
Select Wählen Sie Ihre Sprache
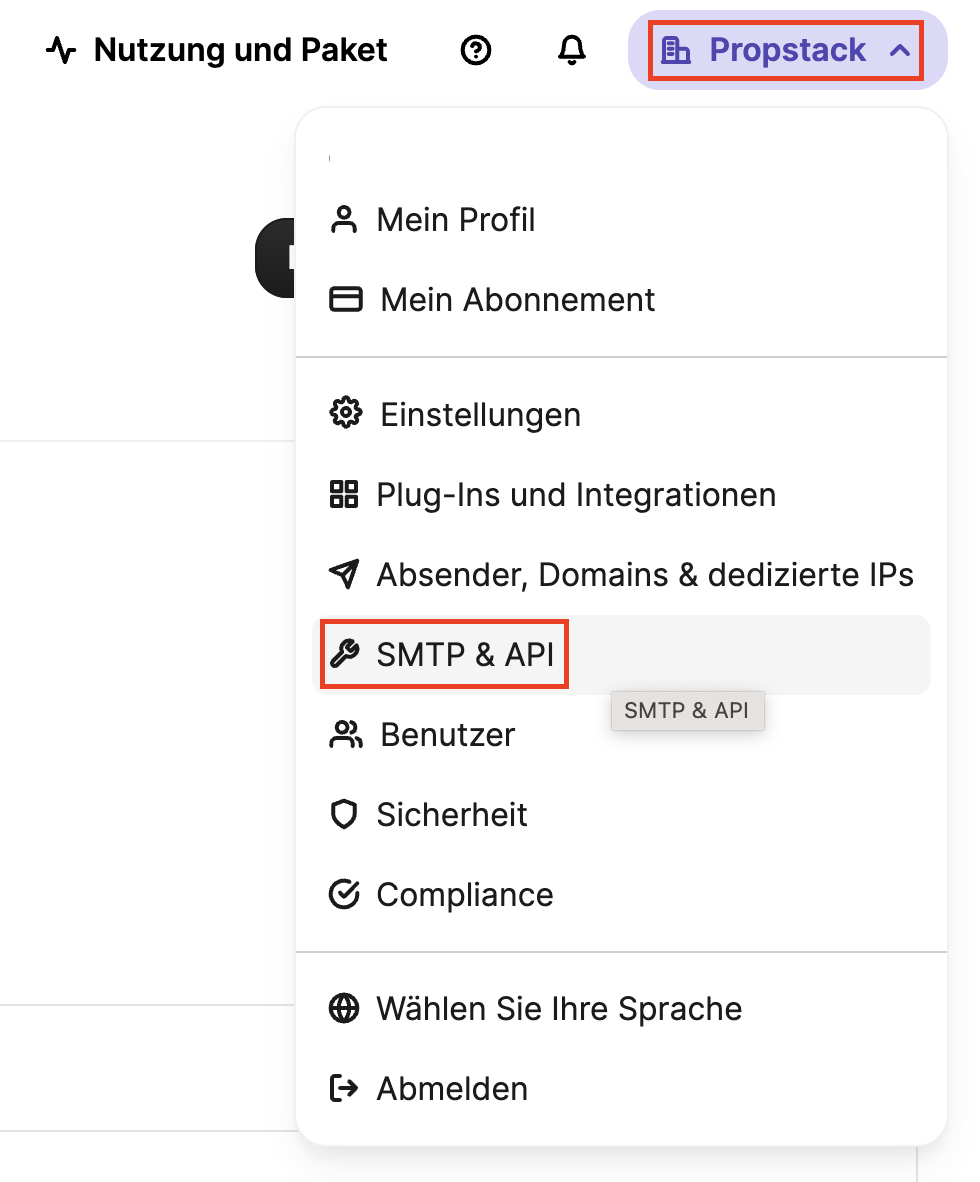coord(559,1008)
